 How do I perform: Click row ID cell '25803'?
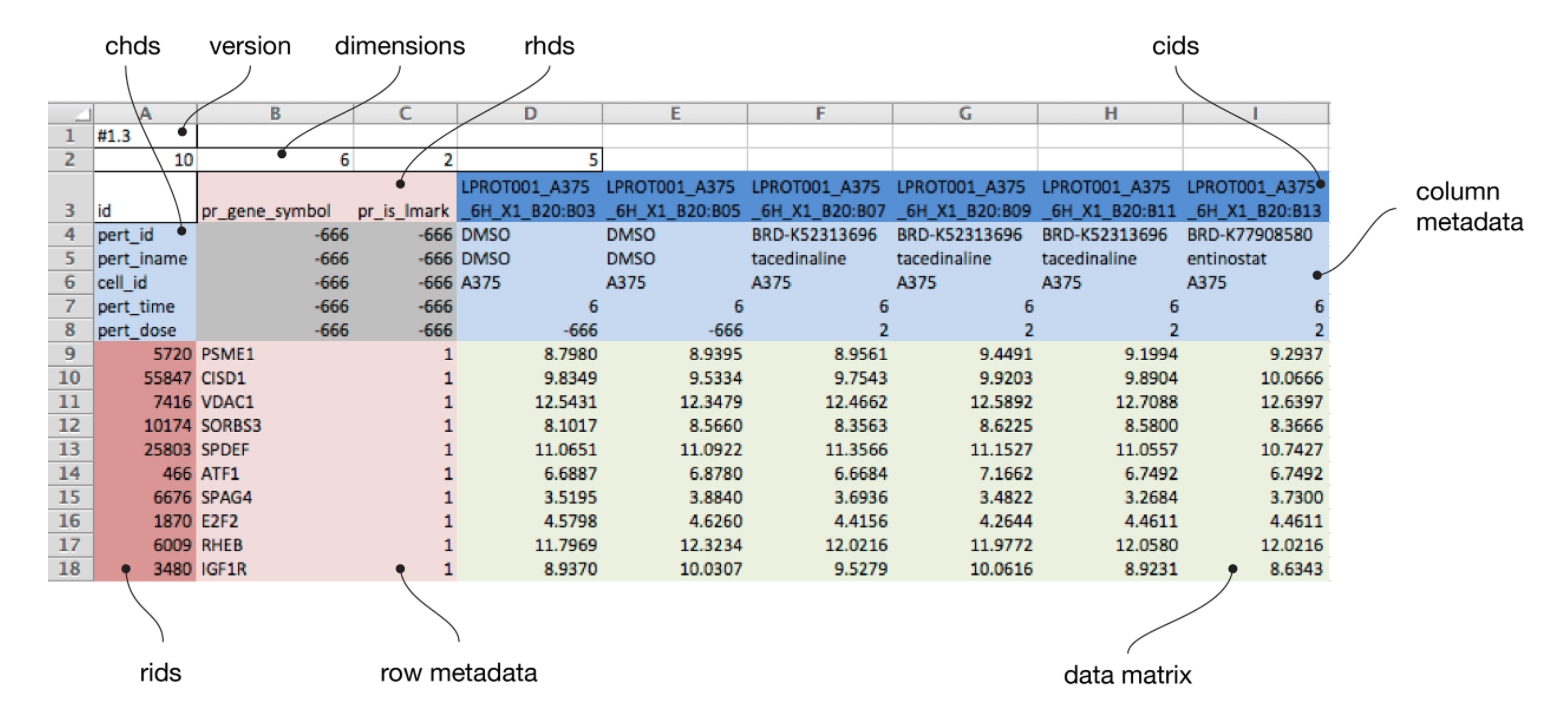click(x=145, y=448)
